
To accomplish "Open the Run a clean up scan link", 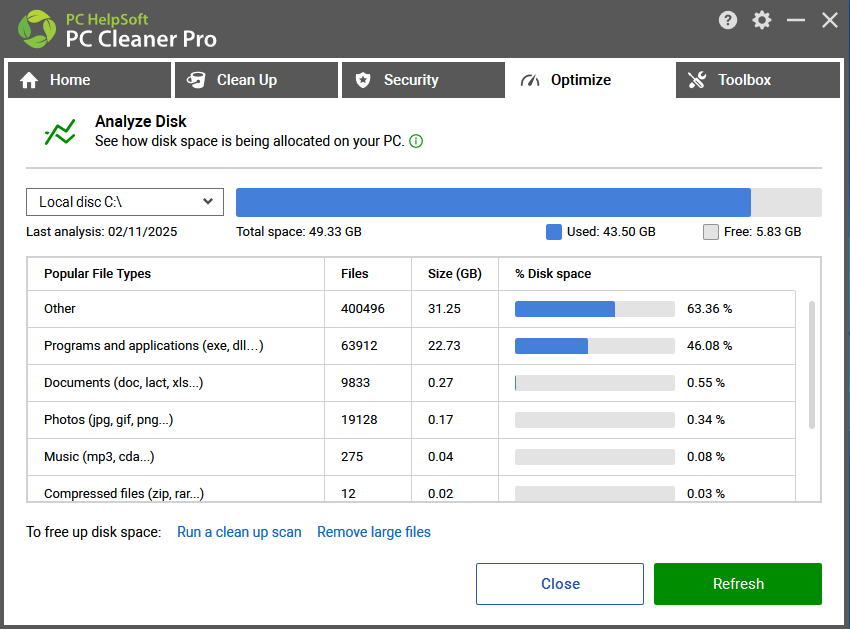I will coord(239,532).
